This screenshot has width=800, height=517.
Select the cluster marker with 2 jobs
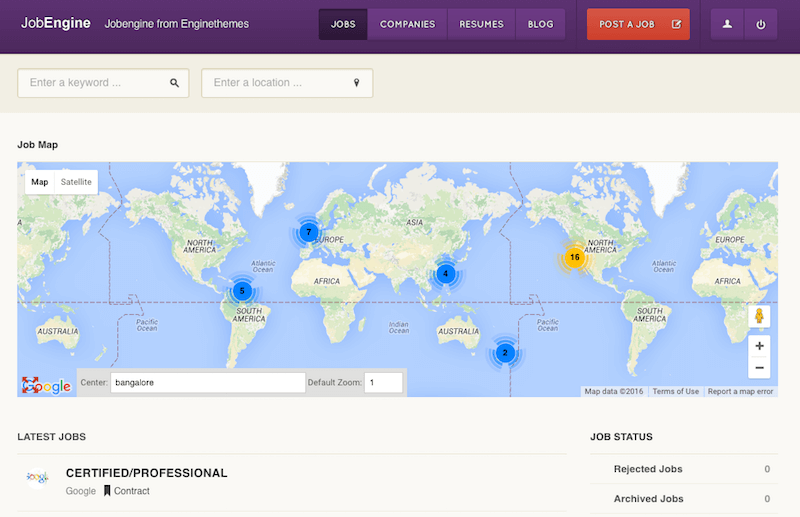click(505, 353)
